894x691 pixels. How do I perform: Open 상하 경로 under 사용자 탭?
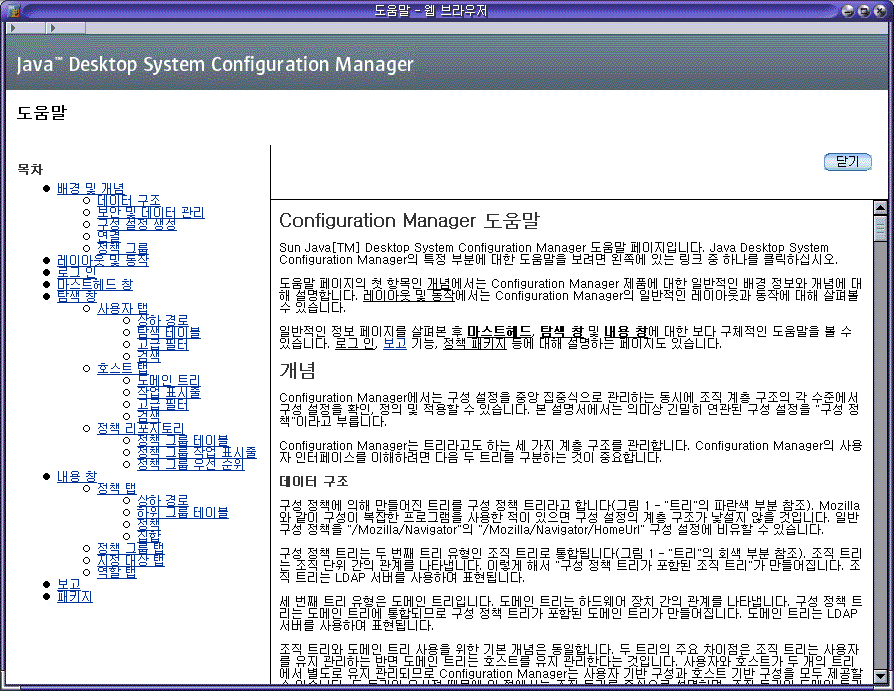[162, 320]
